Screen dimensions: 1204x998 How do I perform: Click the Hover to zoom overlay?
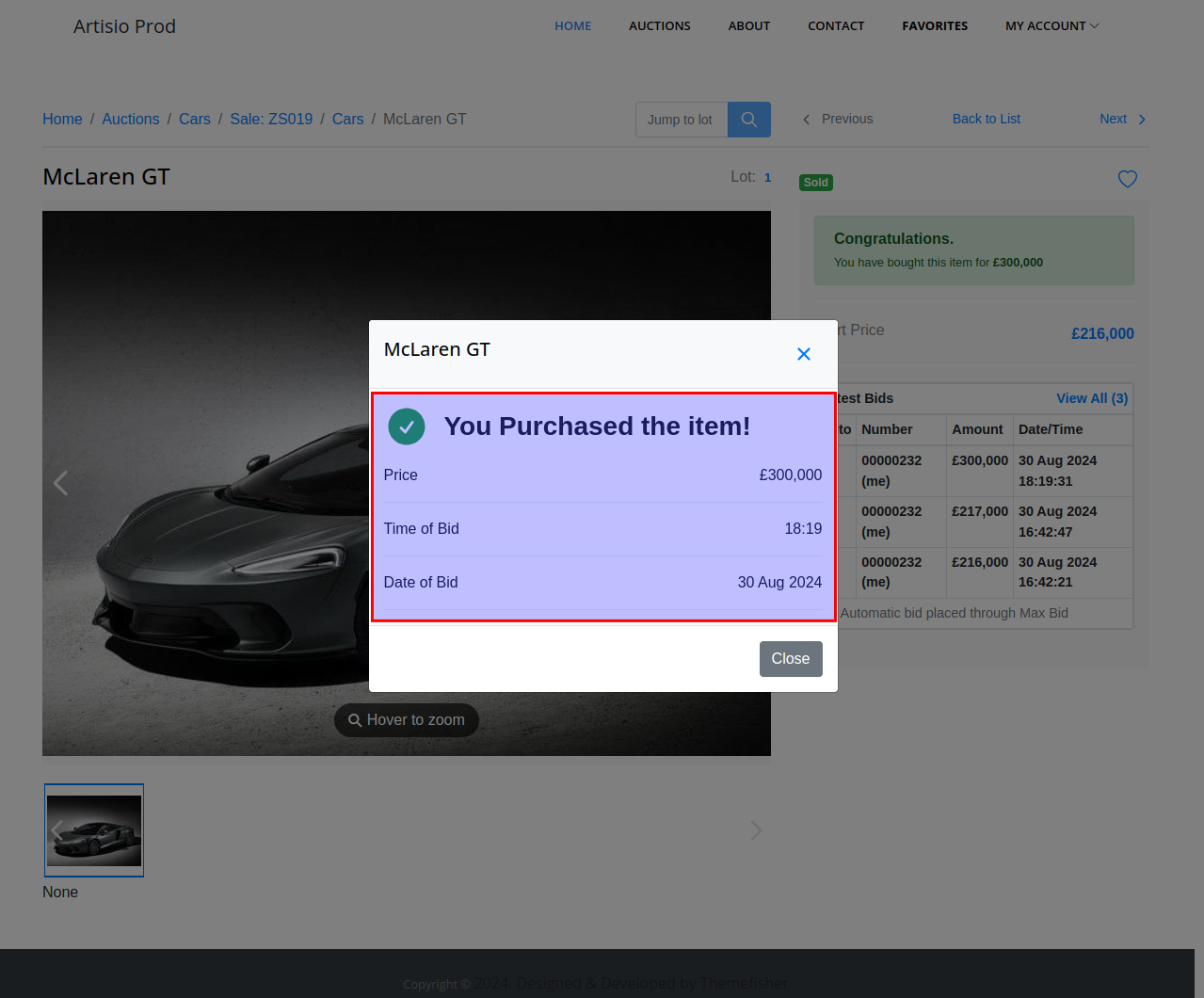tap(407, 720)
